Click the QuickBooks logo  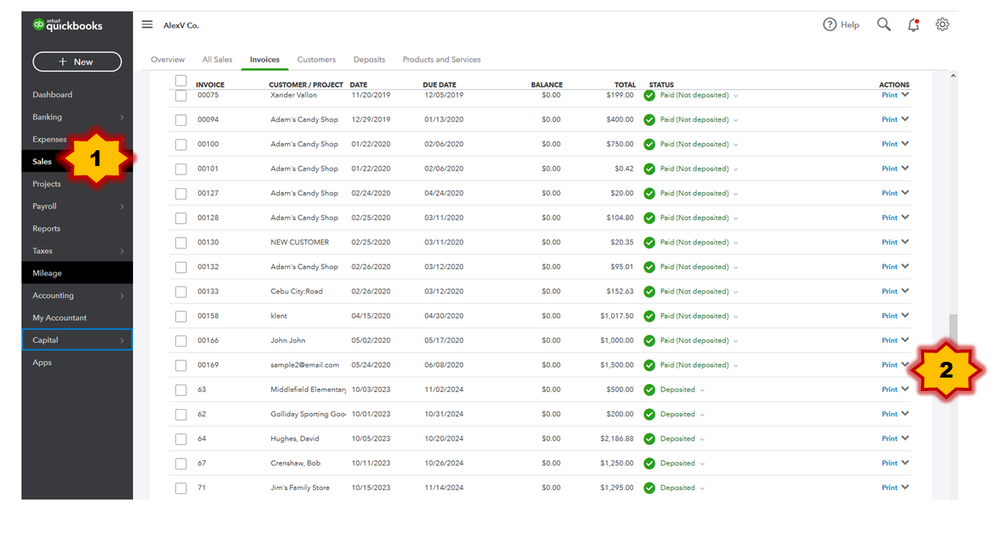pos(68,25)
